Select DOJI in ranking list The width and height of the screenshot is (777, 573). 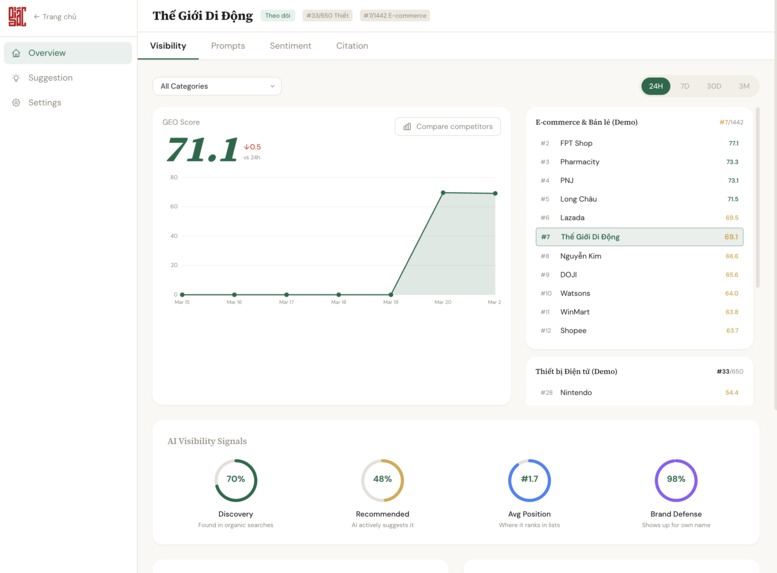pos(639,275)
